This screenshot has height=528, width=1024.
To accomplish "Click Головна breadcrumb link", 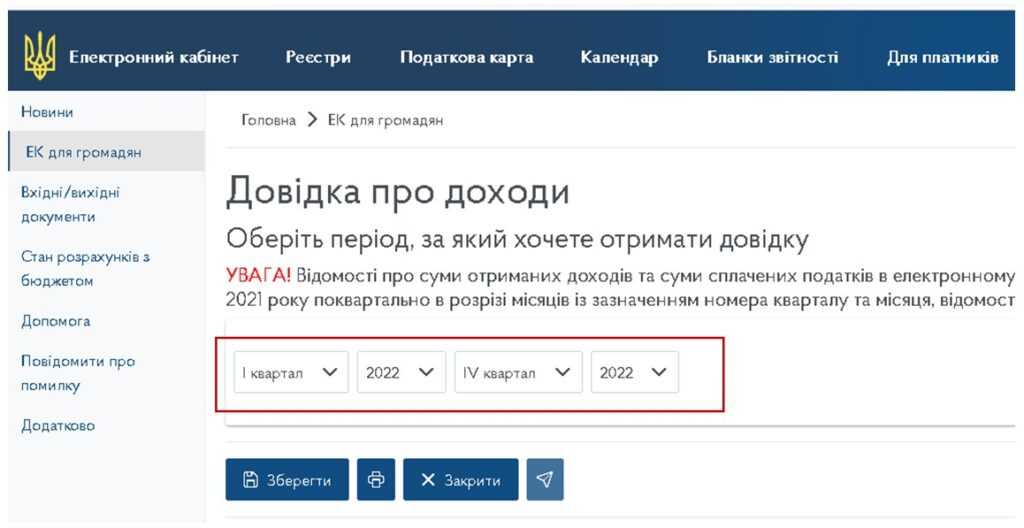I will pos(268,120).
